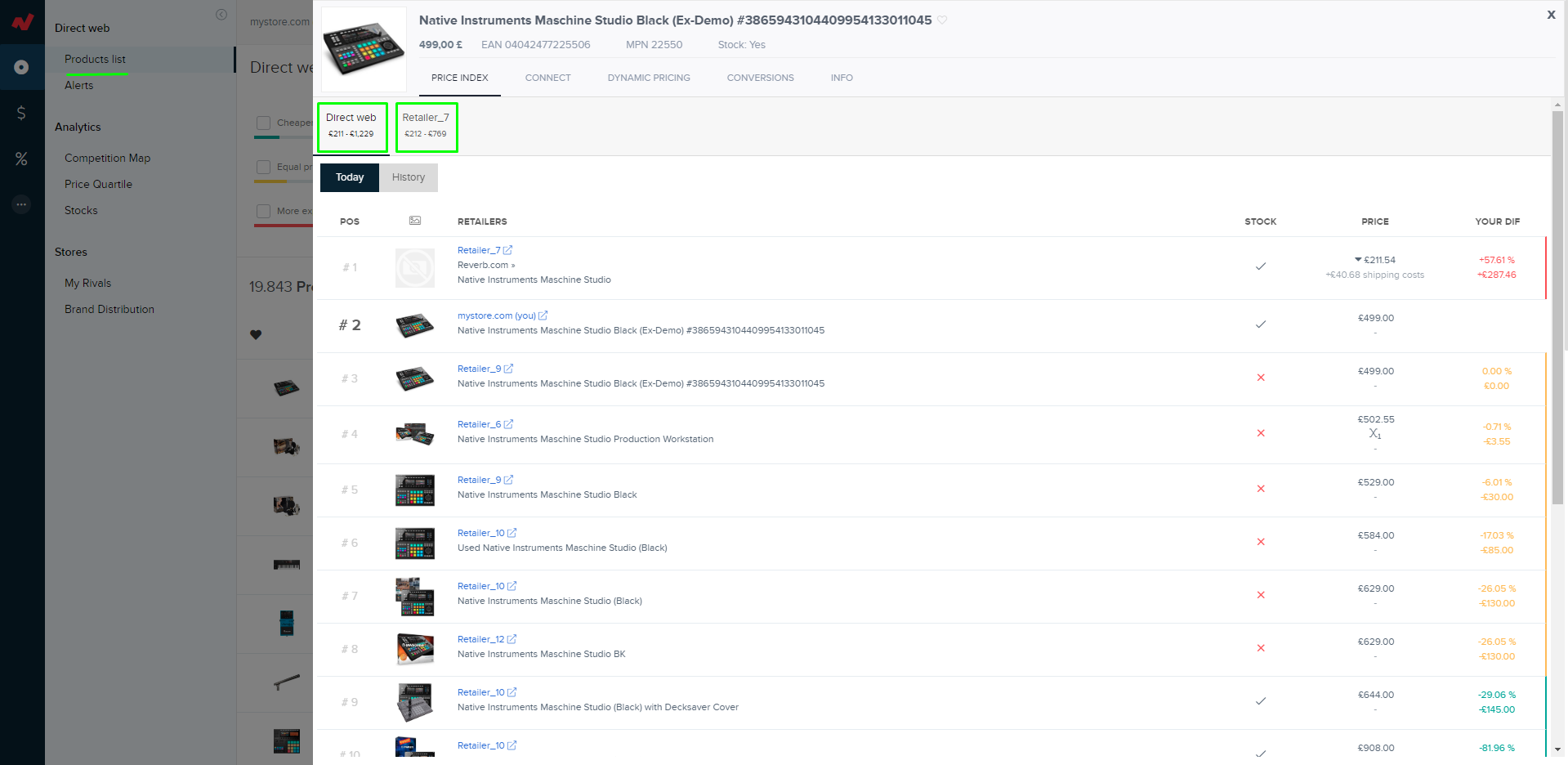The image size is (1568, 765).
Task: Open mystore.com (you) link
Action: tap(497, 315)
